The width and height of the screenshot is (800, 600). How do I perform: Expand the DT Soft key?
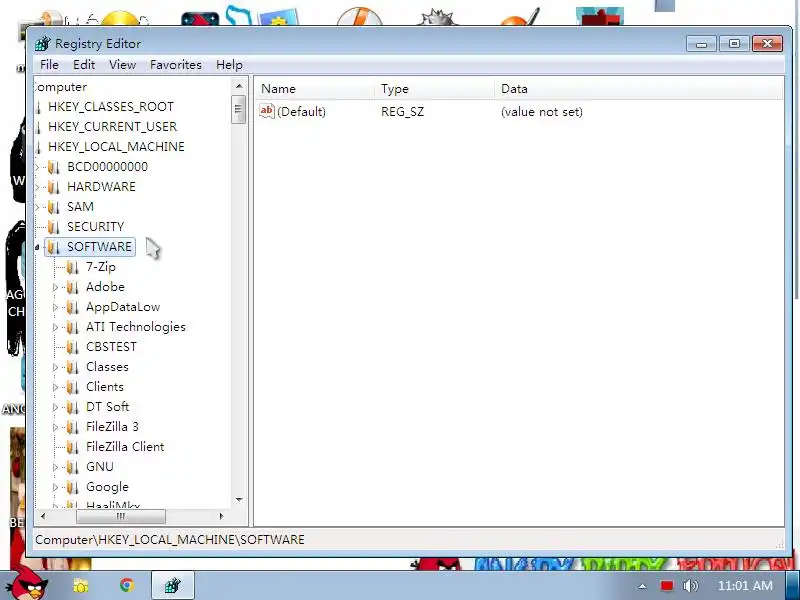(x=56, y=407)
